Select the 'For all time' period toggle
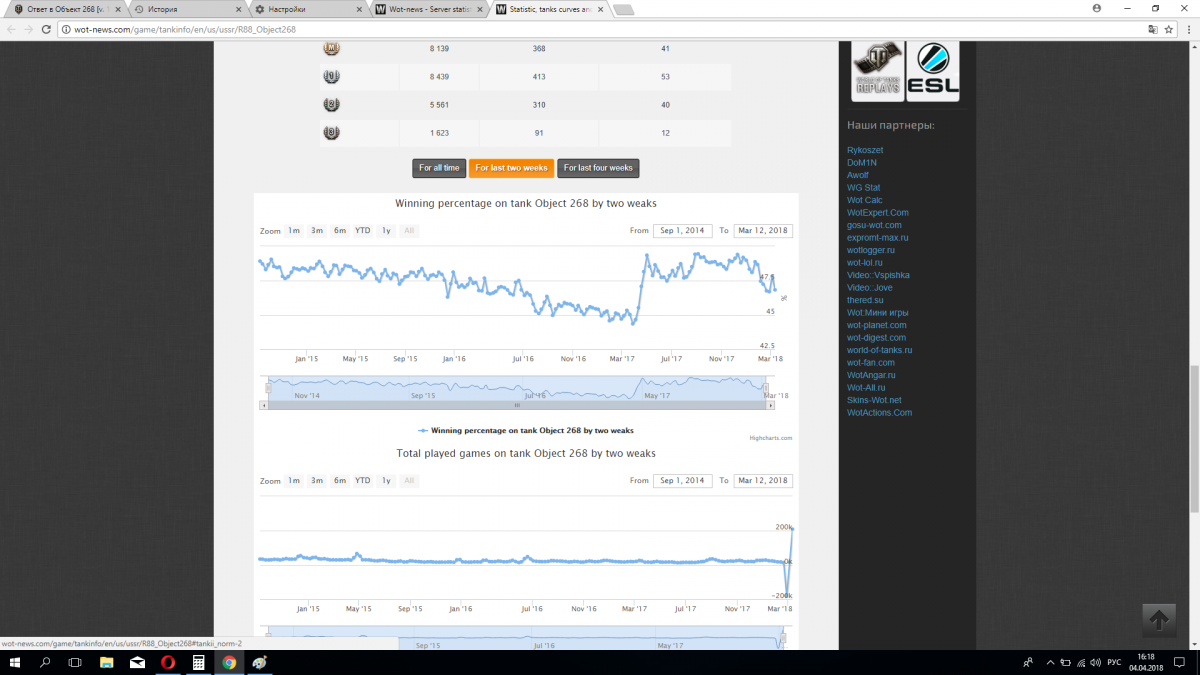 coord(439,168)
